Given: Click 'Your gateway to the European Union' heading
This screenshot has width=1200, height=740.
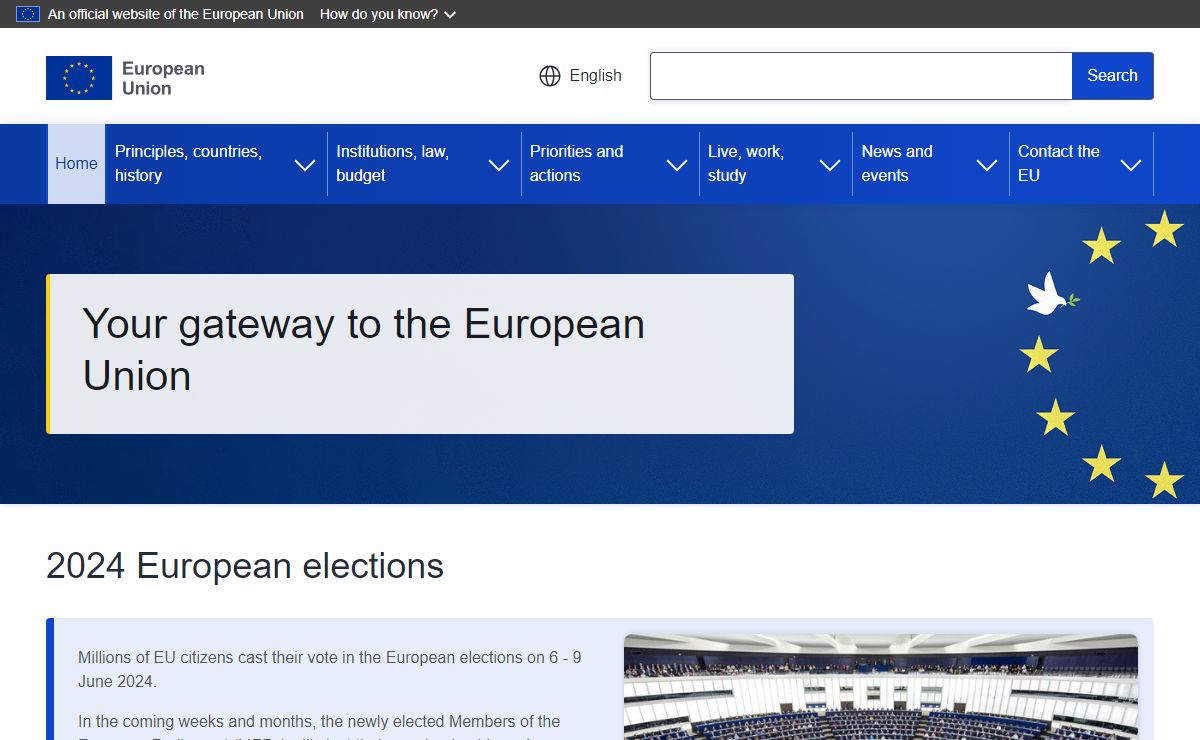Looking at the screenshot, I should click(363, 350).
